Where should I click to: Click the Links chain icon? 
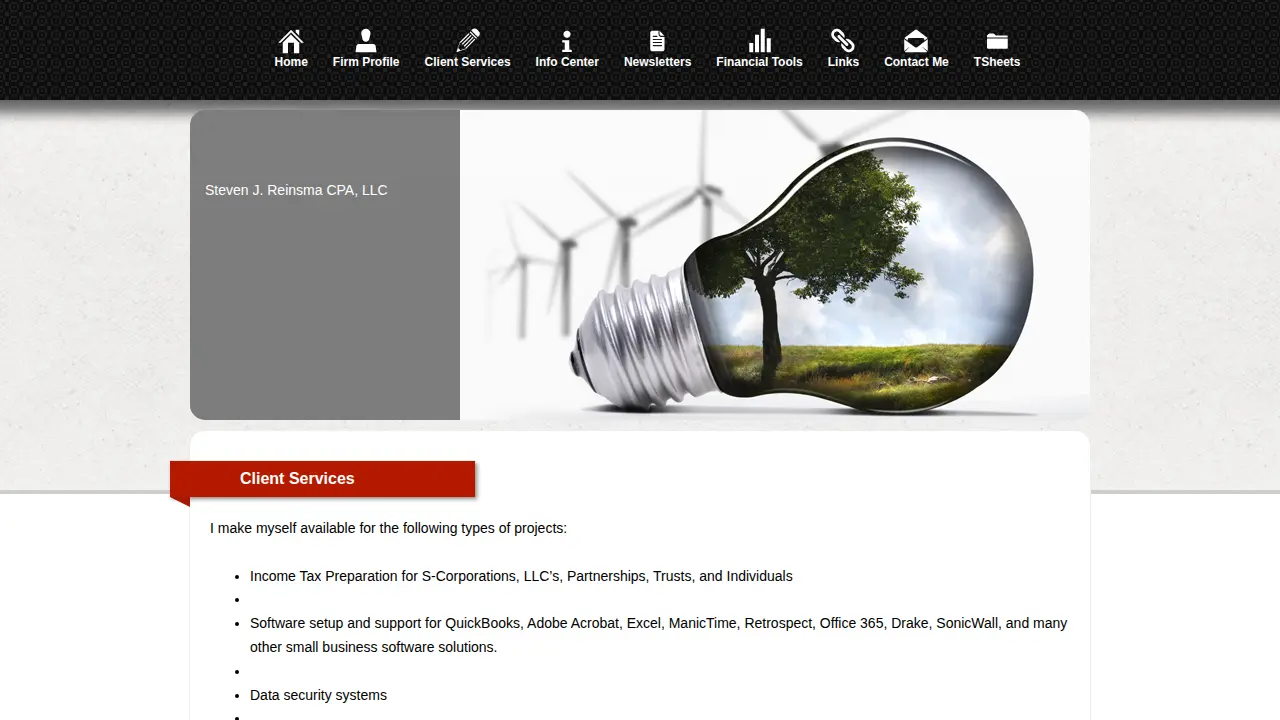click(843, 41)
